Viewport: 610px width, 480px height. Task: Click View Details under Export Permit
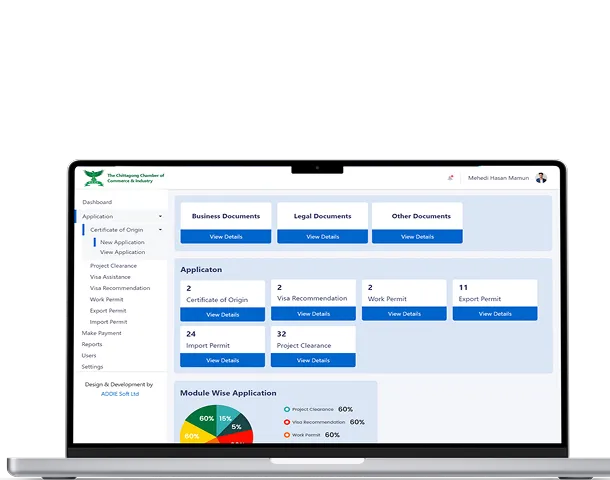495,314
